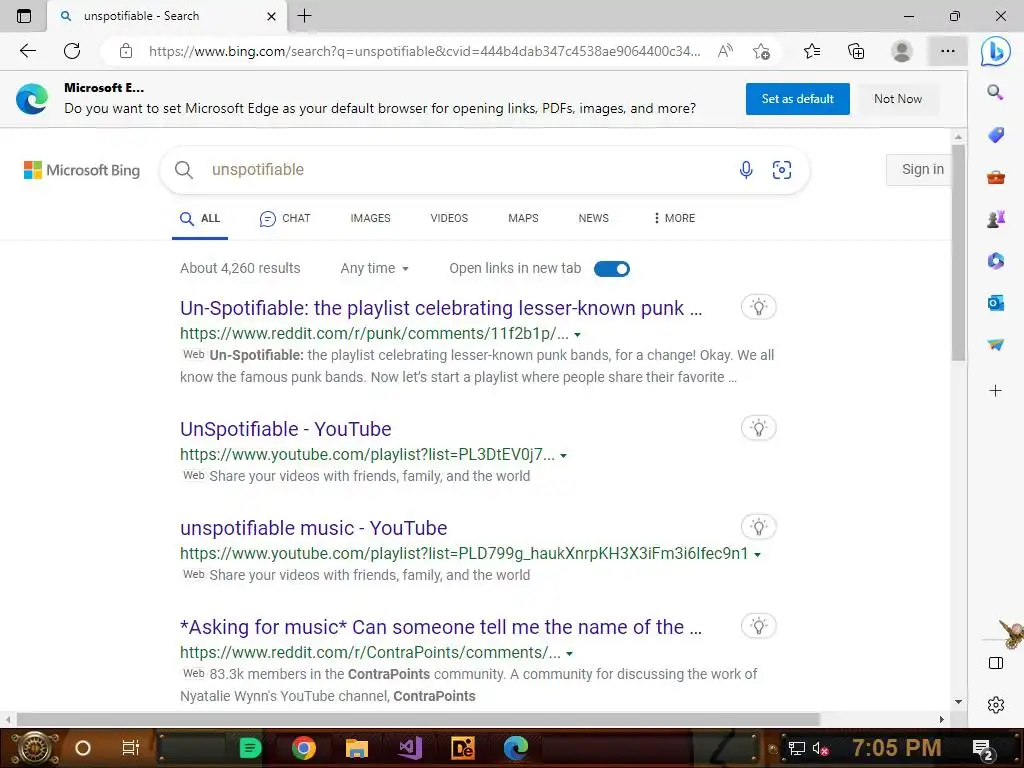1024x768 pixels.
Task: Open the UnSpotifiable - YouTube result
Action: pyautogui.click(x=285, y=429)
